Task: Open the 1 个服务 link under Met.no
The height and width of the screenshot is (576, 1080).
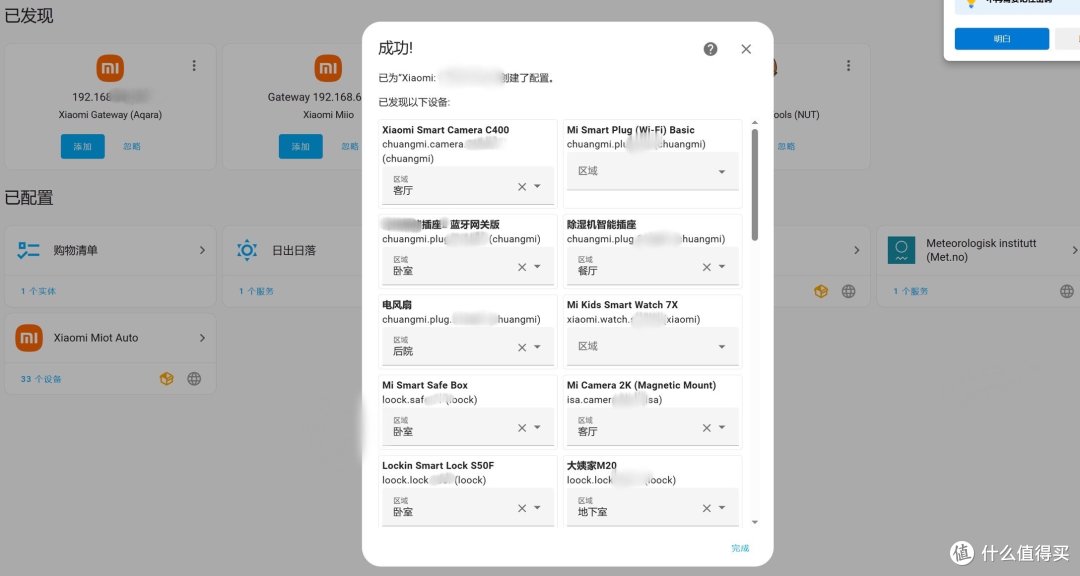Action: (911, 291)
